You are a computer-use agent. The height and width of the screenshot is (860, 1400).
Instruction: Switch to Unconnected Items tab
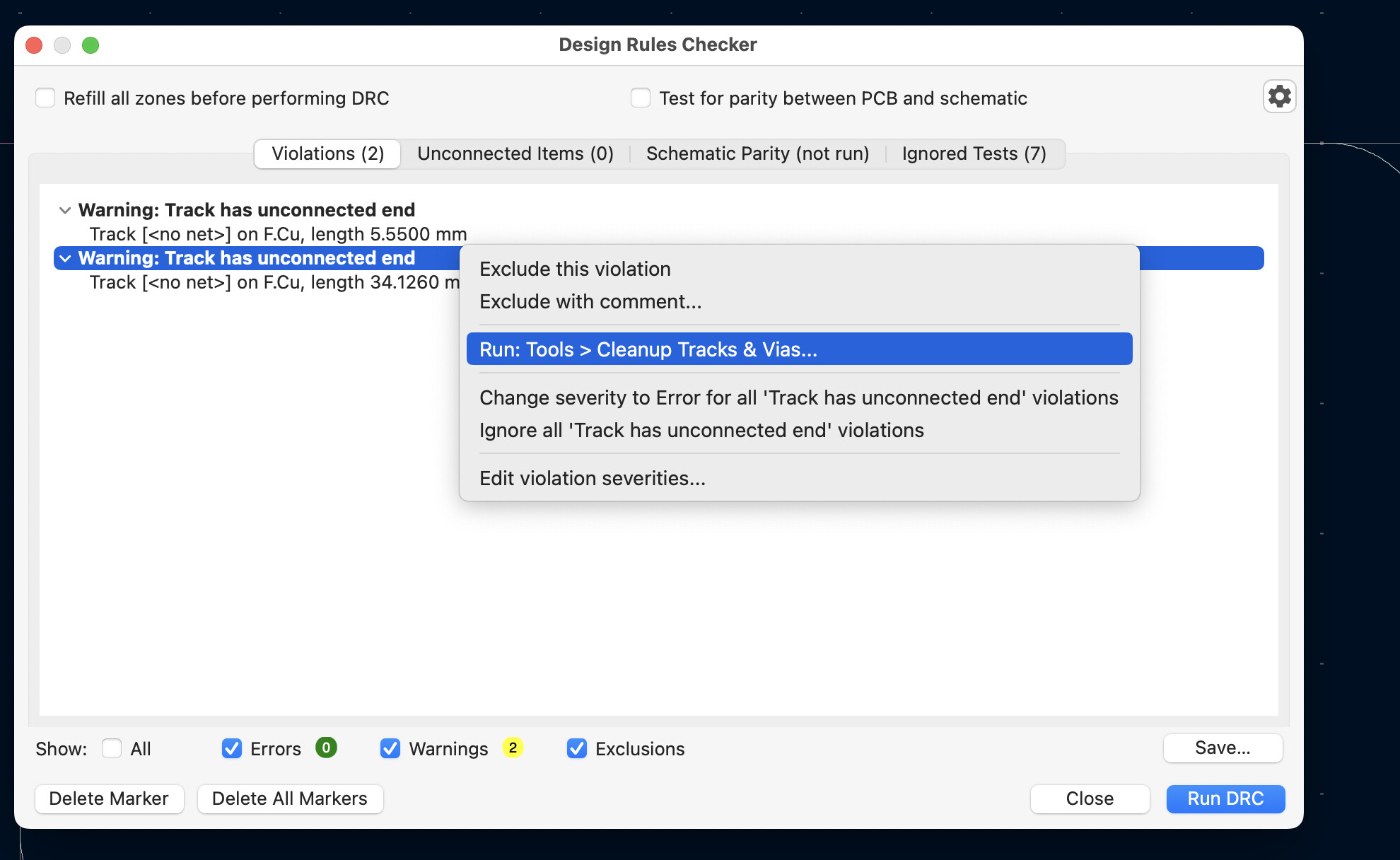tap(515, 153)
